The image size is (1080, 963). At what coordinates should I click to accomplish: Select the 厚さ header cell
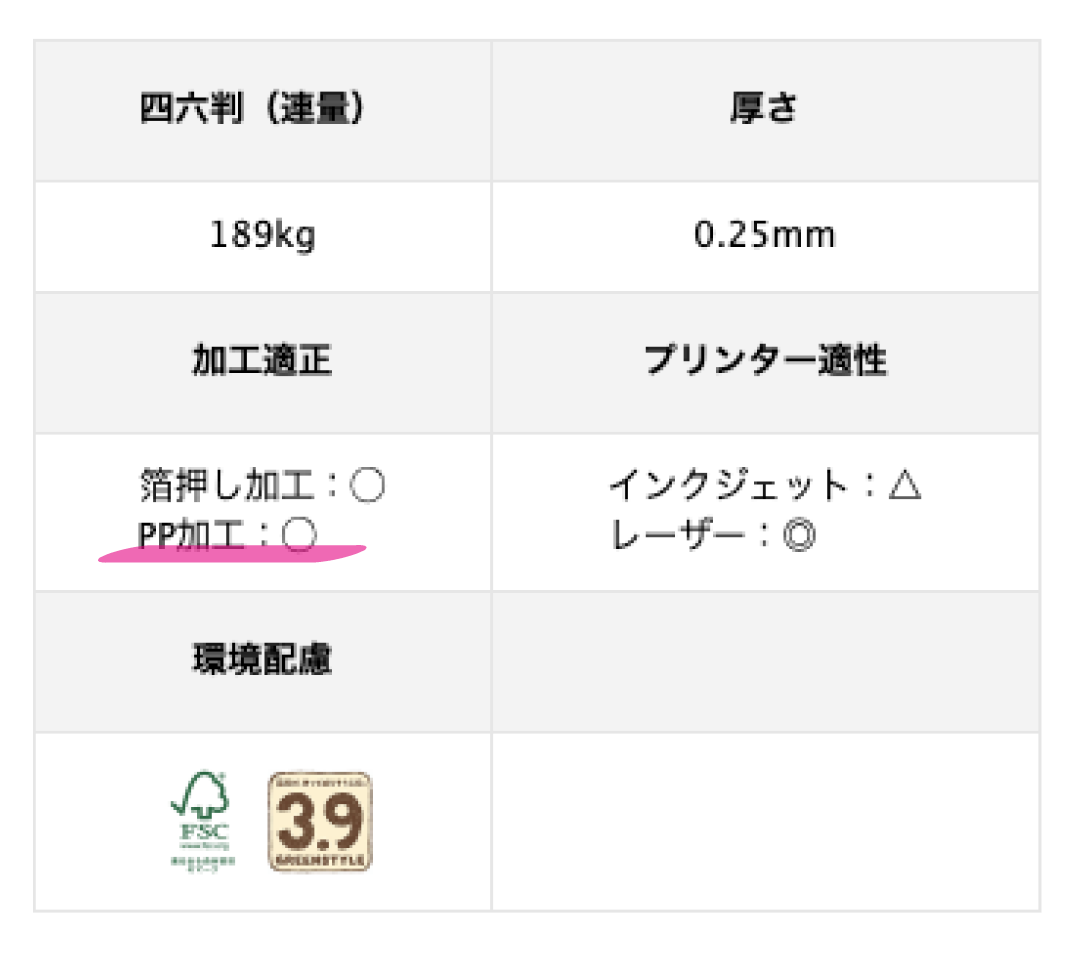766,111
